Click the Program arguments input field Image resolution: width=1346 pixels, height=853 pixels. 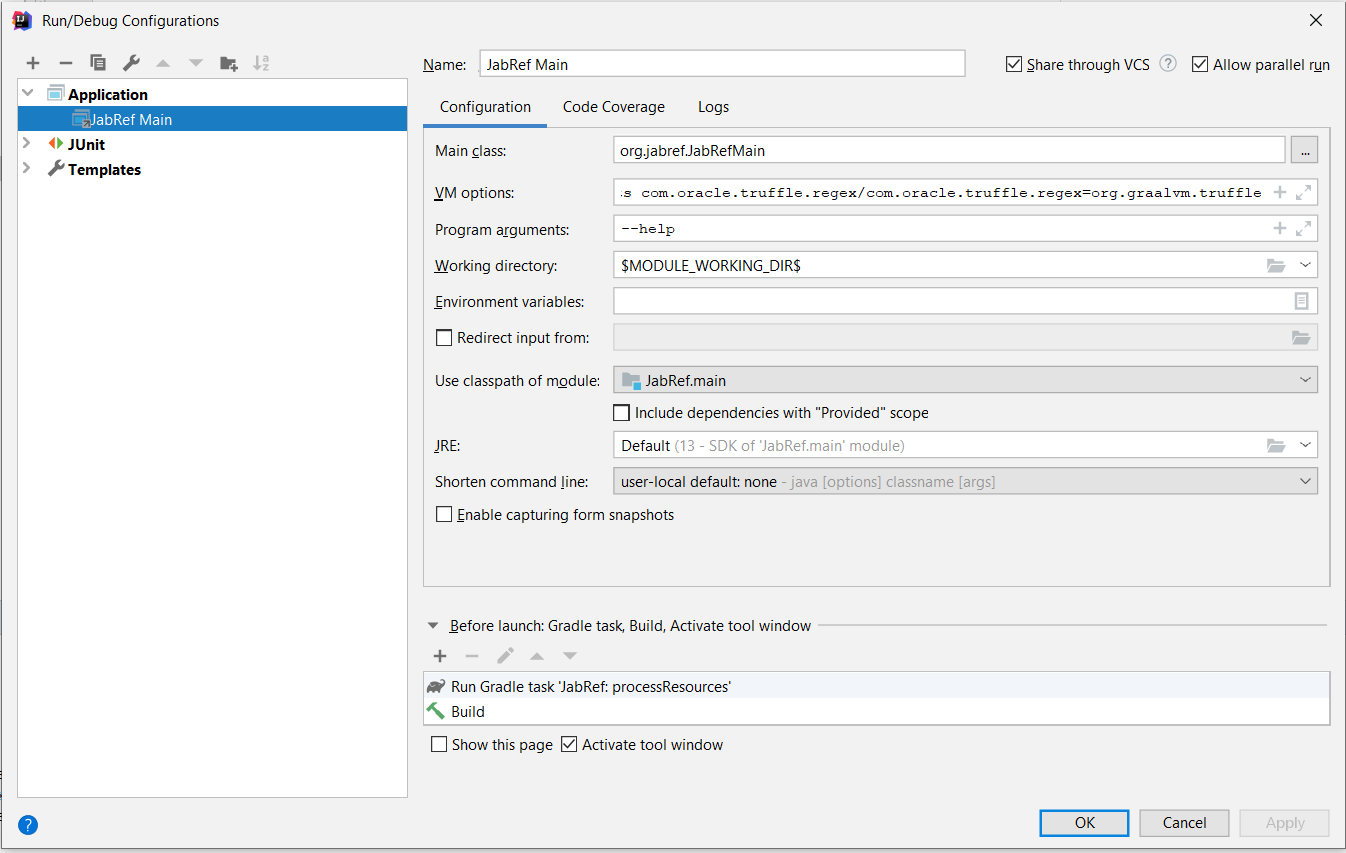(x=900, y=228)
